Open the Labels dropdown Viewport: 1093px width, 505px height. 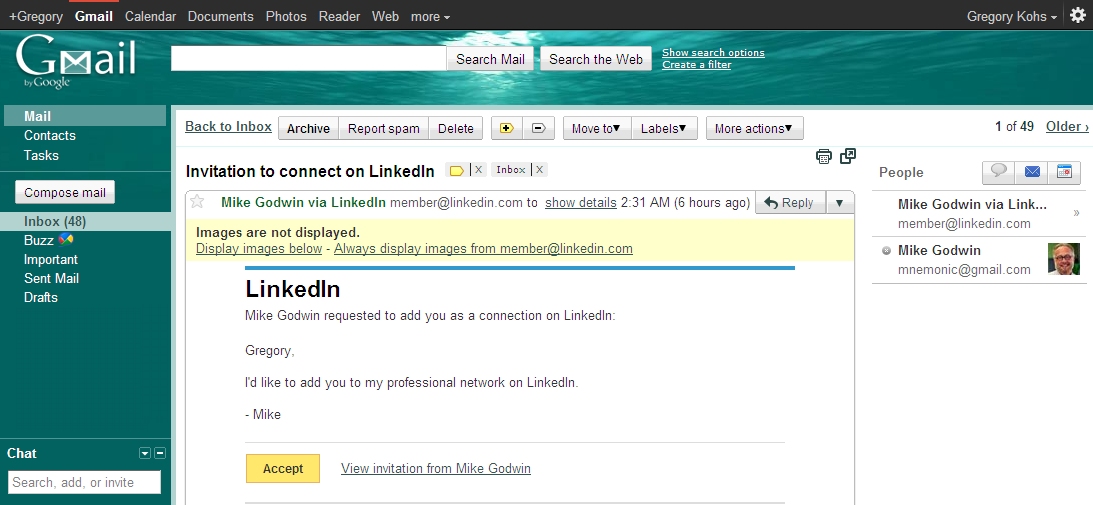tap(664, 128)
